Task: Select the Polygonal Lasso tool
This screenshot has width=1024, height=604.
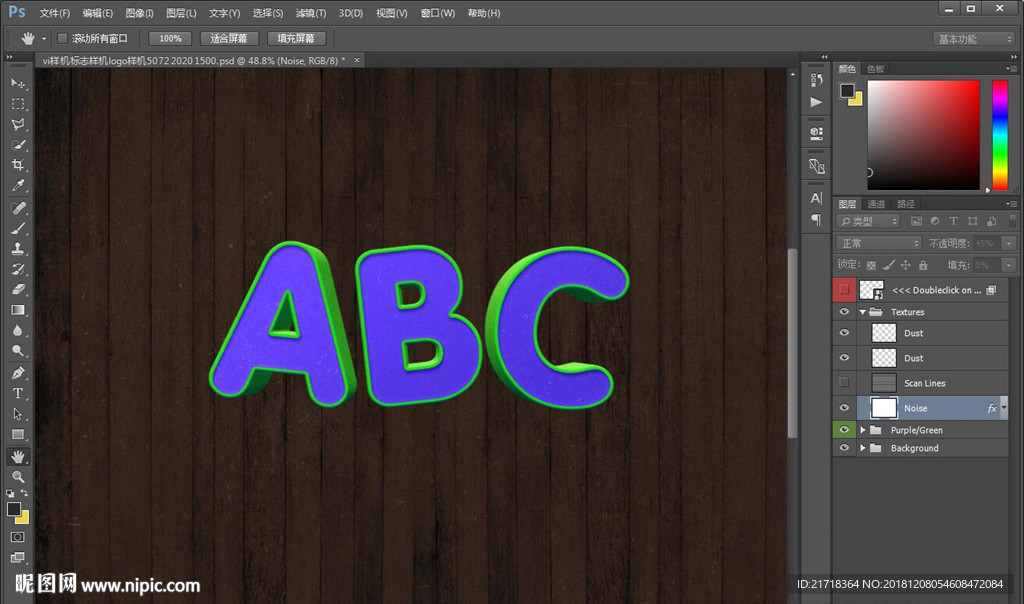Action: click(18, 124)
